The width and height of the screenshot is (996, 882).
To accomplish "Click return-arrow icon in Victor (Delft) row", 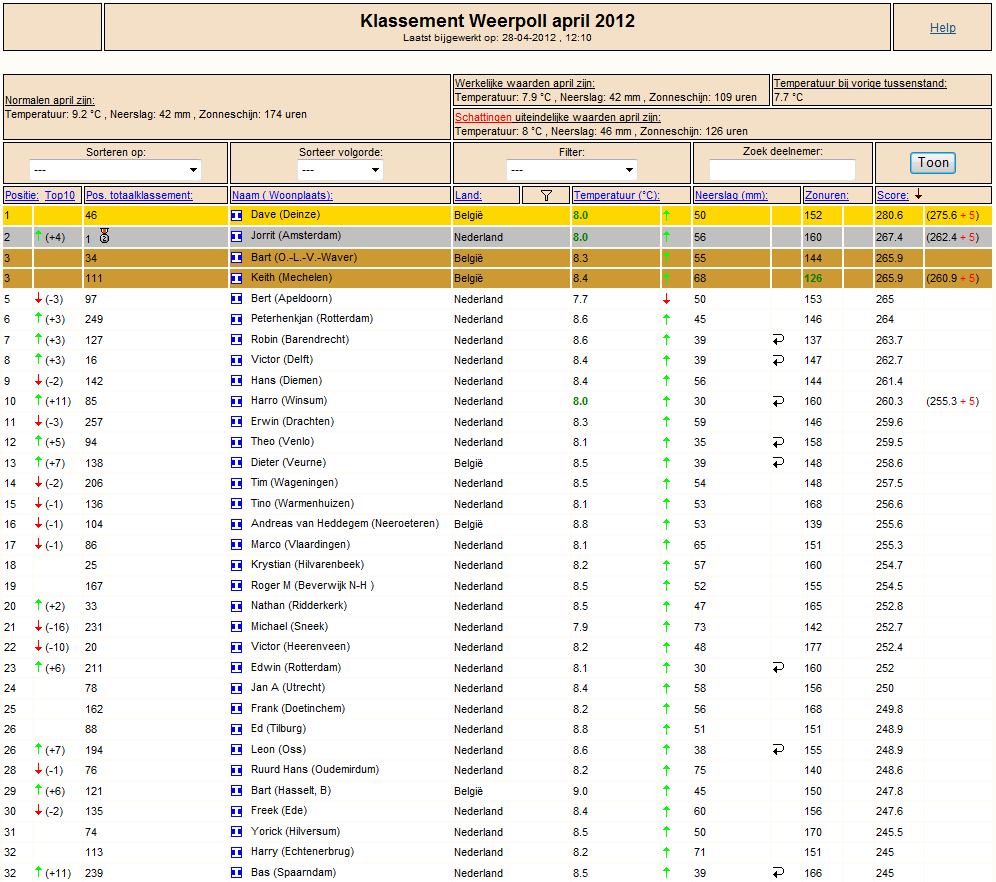I will pos(778,360).
